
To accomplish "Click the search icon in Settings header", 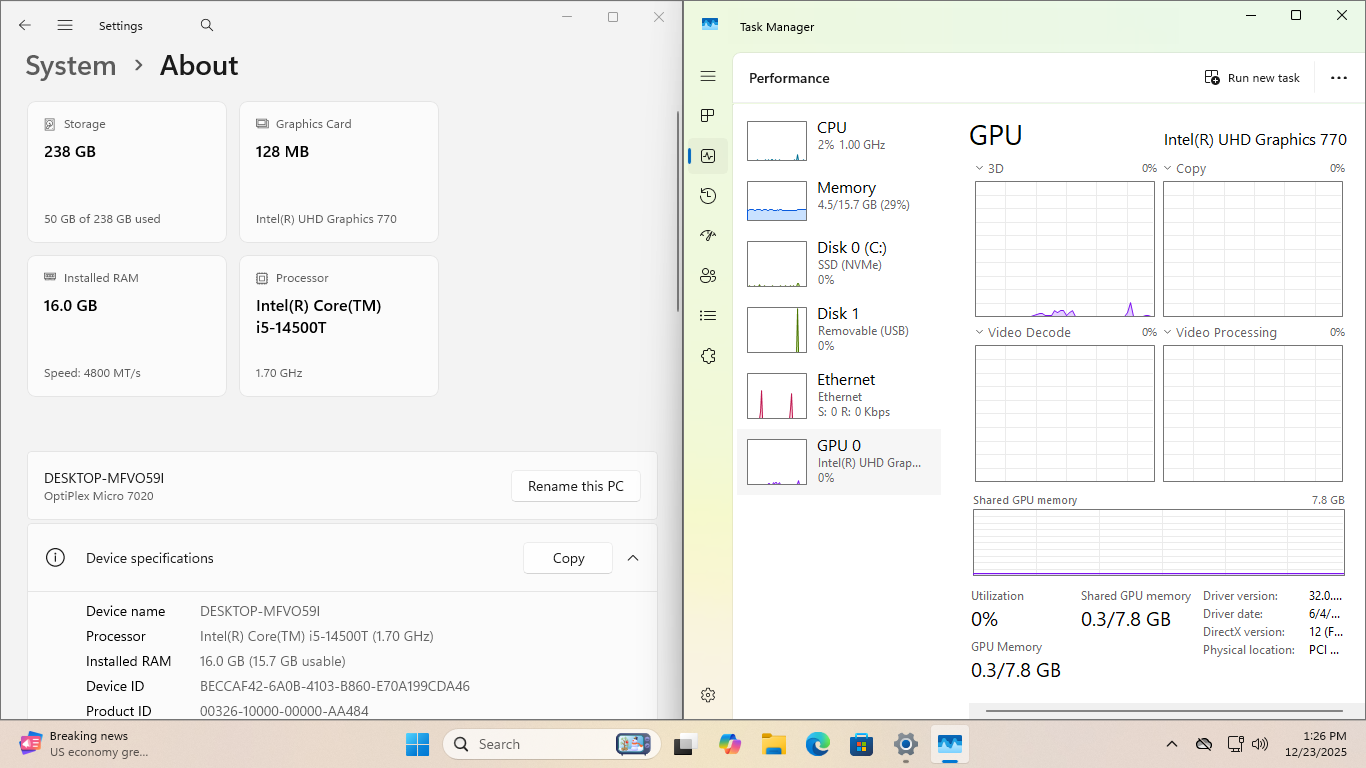I will (x=207, y=25).
